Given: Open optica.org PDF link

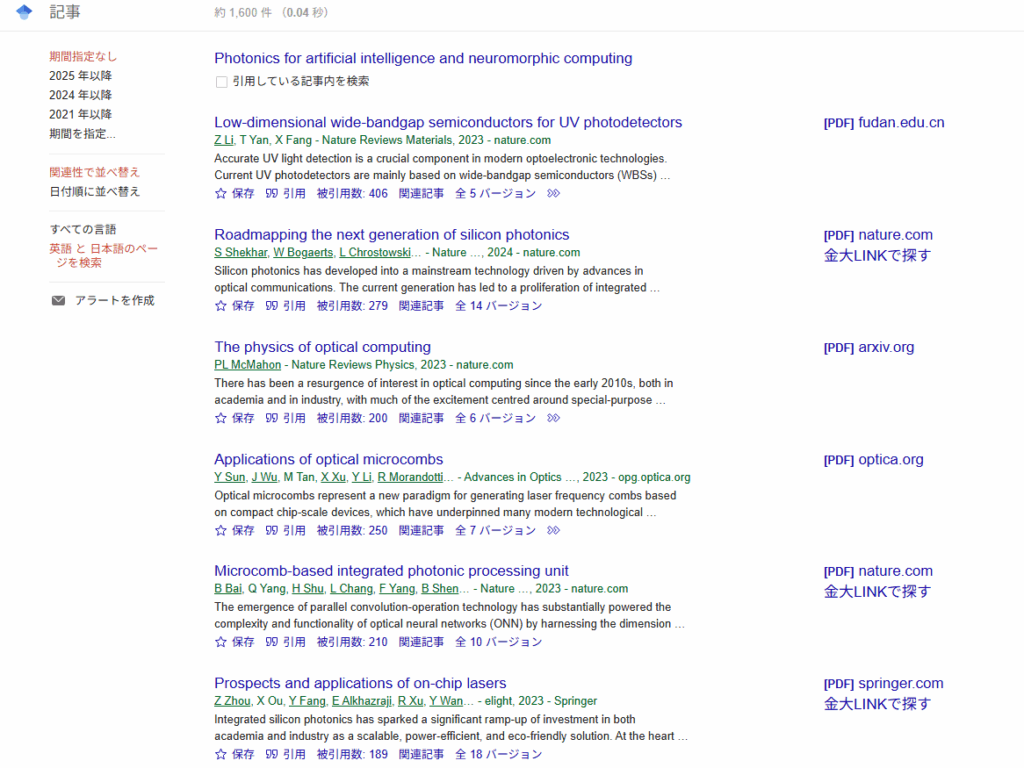Looking at the screenshot, I should 873,460.
